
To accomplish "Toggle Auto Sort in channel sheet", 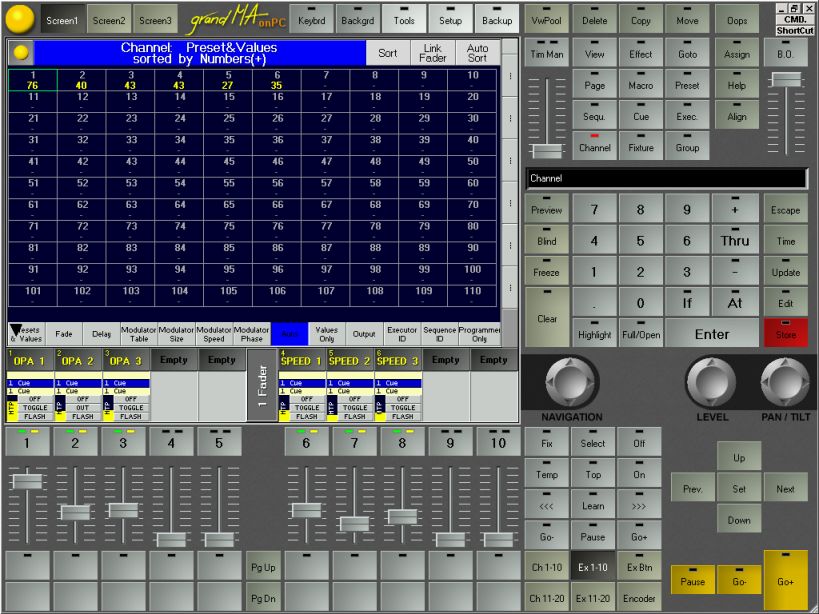I will pos(477,53).
